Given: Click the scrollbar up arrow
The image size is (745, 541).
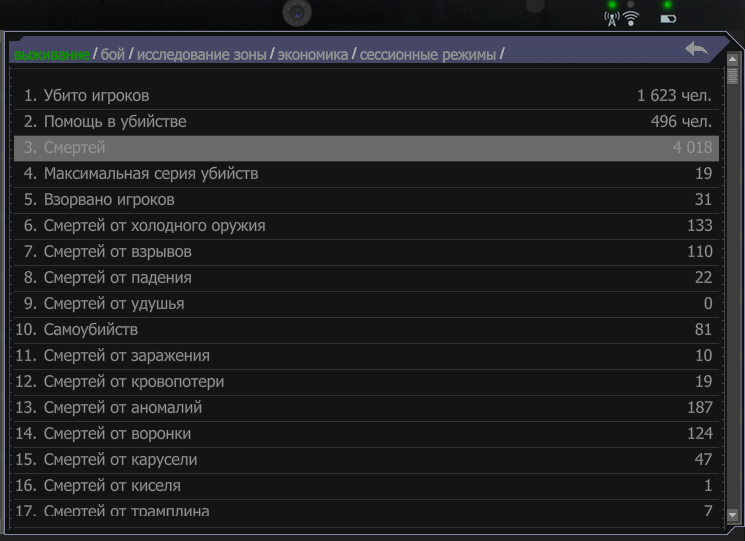Looking at the screenshot, I should (x=733, y=59).
